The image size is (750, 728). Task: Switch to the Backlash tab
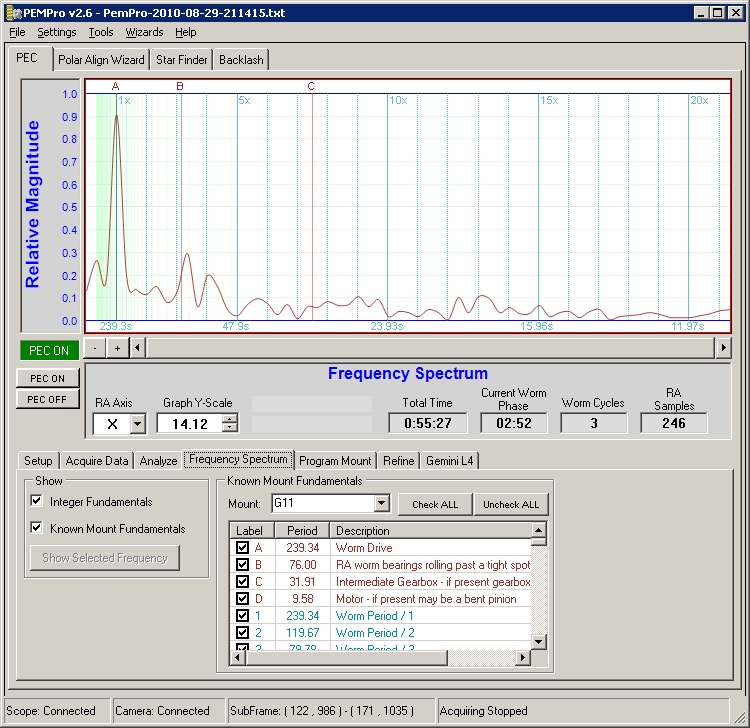(x=241, y=60)
